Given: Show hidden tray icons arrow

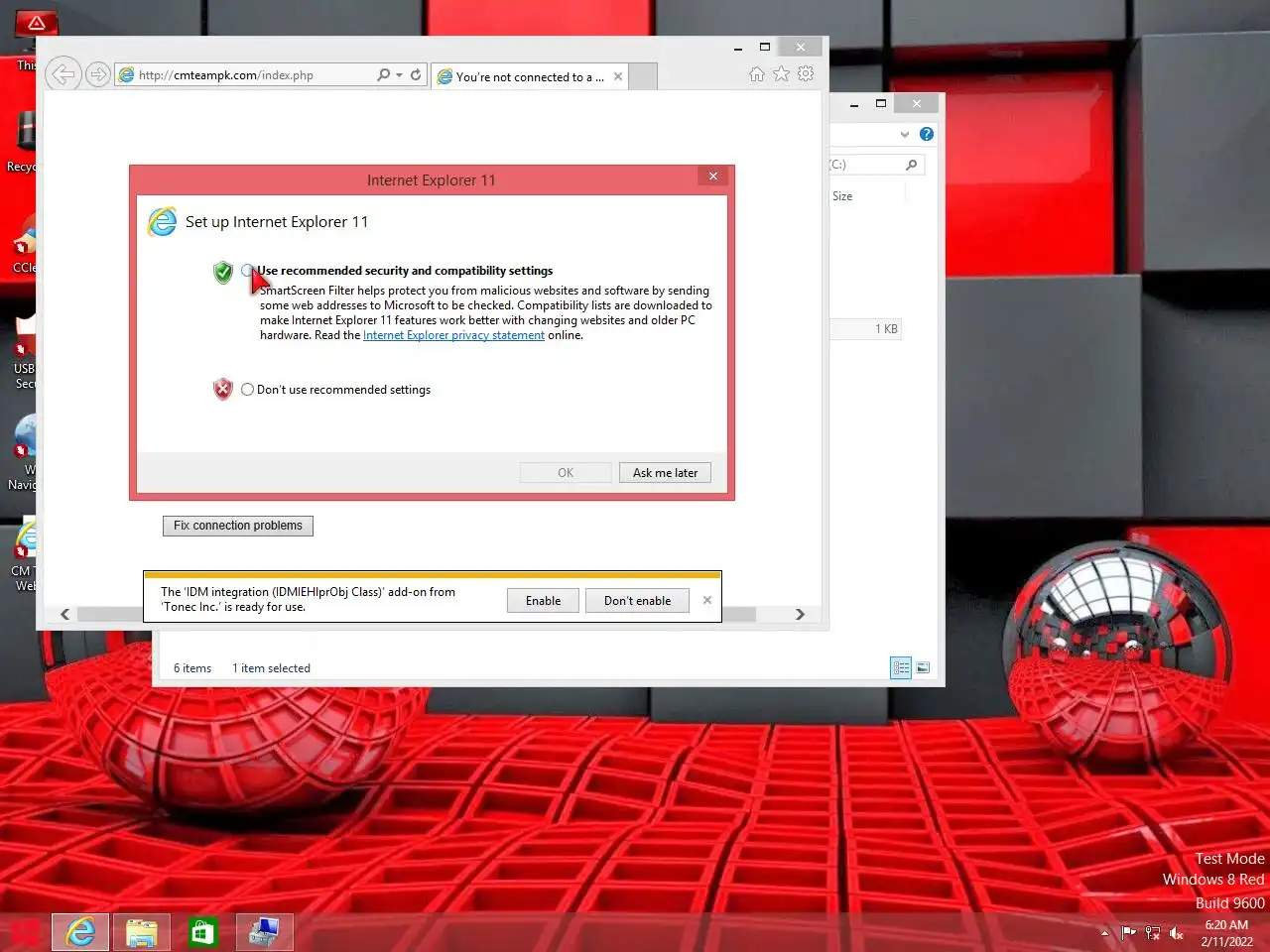Looking at the screenshot, I should tap(1104, 933).
